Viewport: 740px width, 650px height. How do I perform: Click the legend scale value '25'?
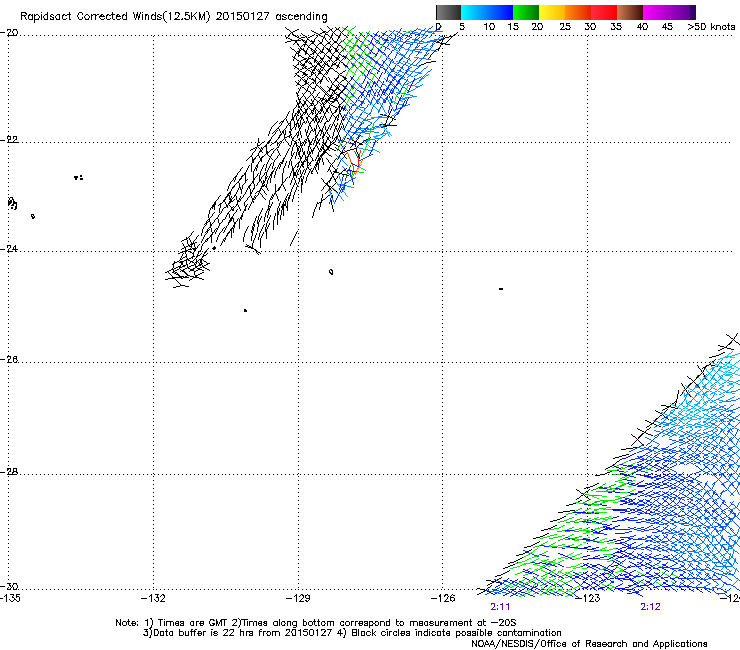click(x=565, y=26)
